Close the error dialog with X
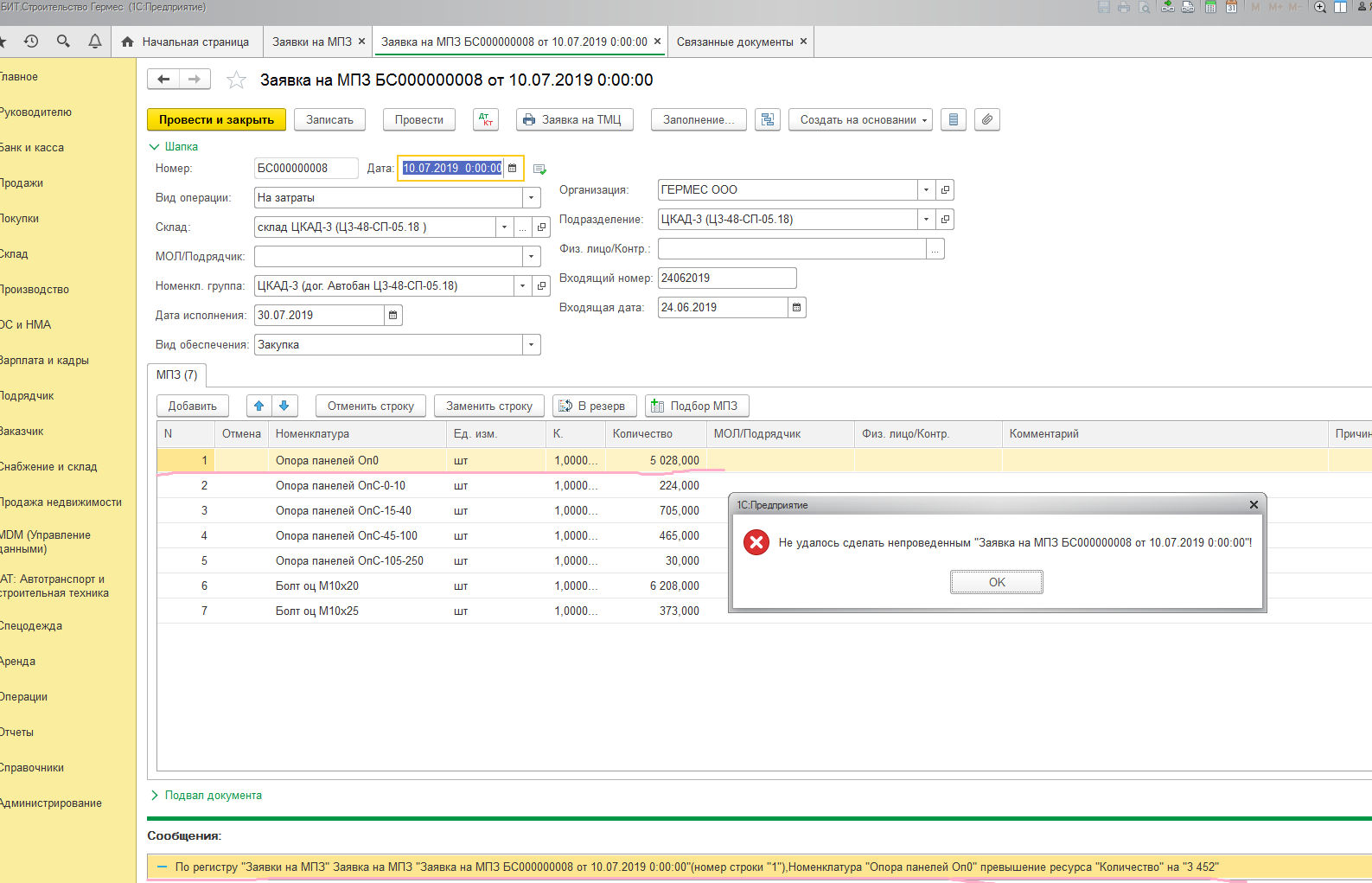Image resolution: width=1372 pixels, height=883 pixels. (x=1254, y=504)
